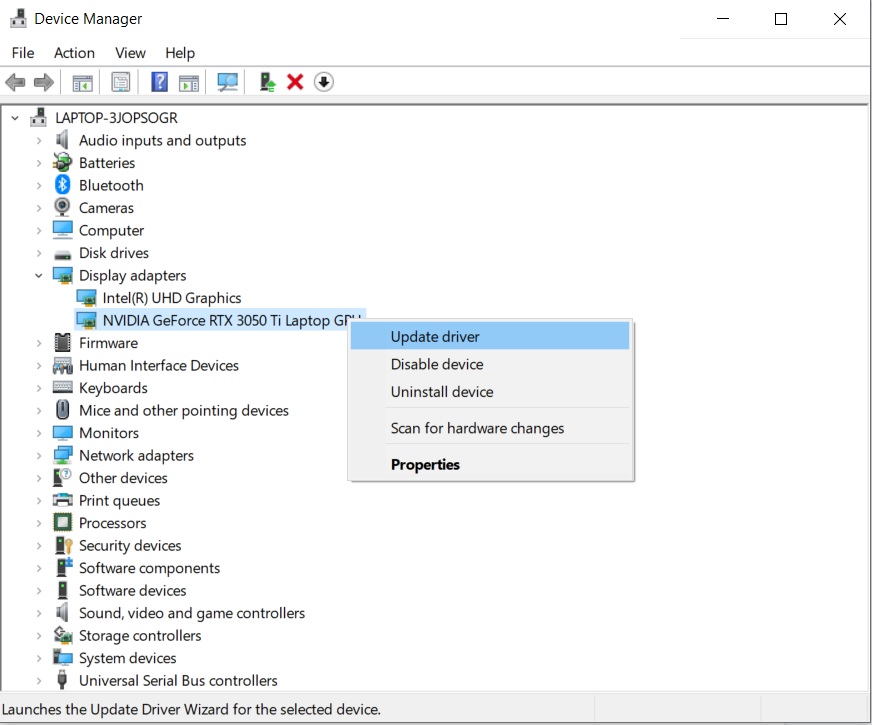Click the Universal Serial Bus controllers icon
Screen dimensions: 872x725
click(62, 679)
